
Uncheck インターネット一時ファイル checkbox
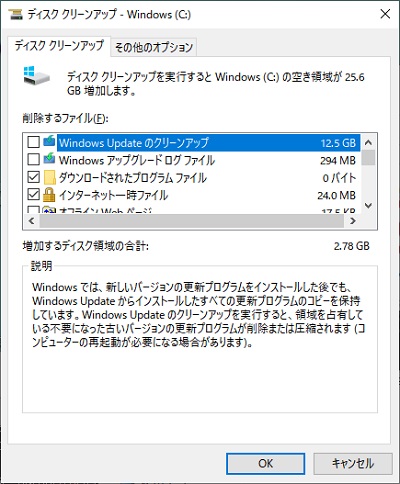coord(33,194)
